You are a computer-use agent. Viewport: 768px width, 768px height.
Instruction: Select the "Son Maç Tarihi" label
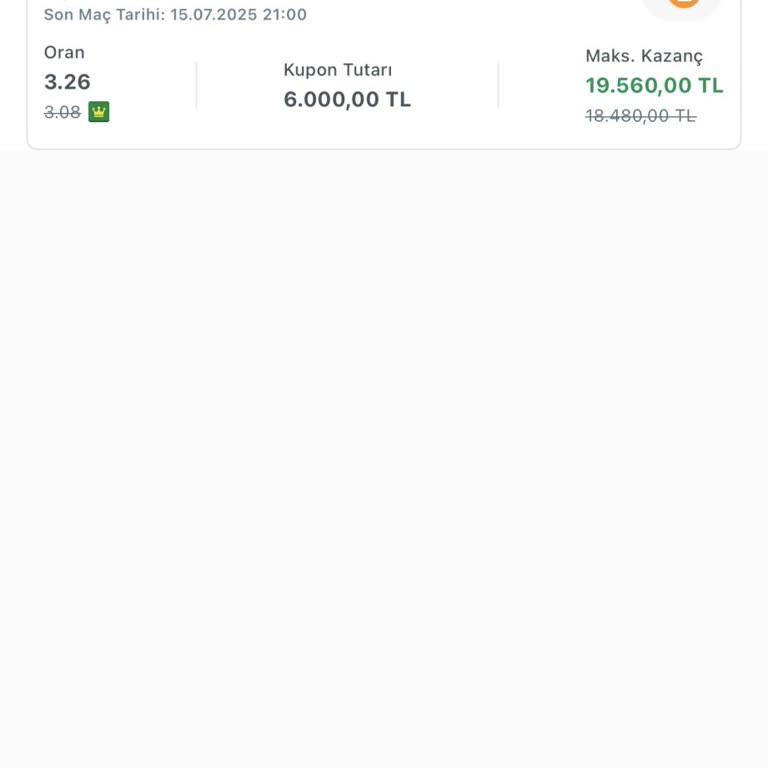pyautogui.click(x=104, y=15)
